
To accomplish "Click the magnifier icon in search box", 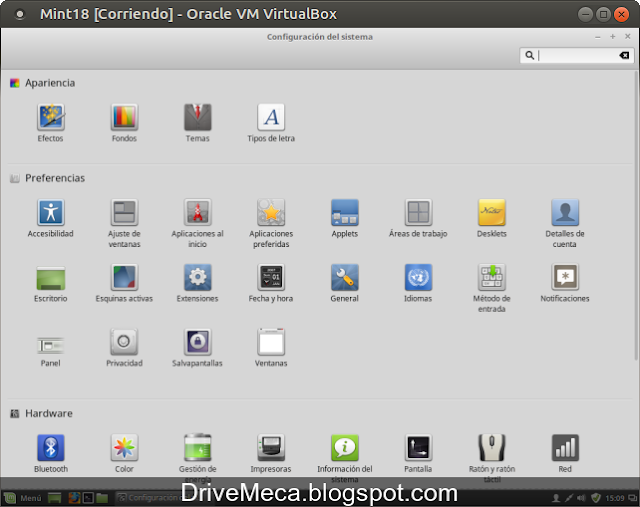I will (x=529, y=55).
